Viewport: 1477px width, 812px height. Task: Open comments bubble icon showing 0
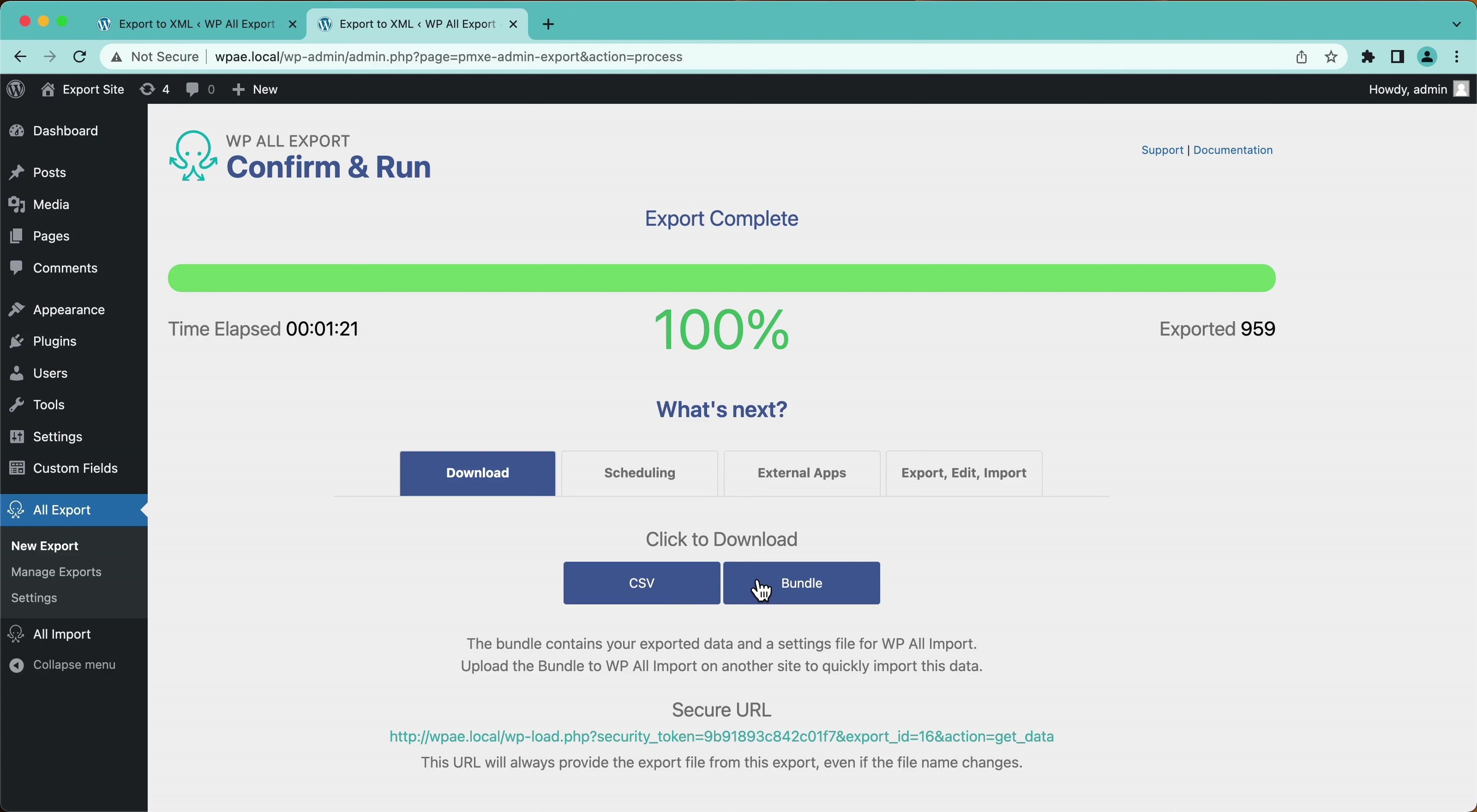coord(192,90)
